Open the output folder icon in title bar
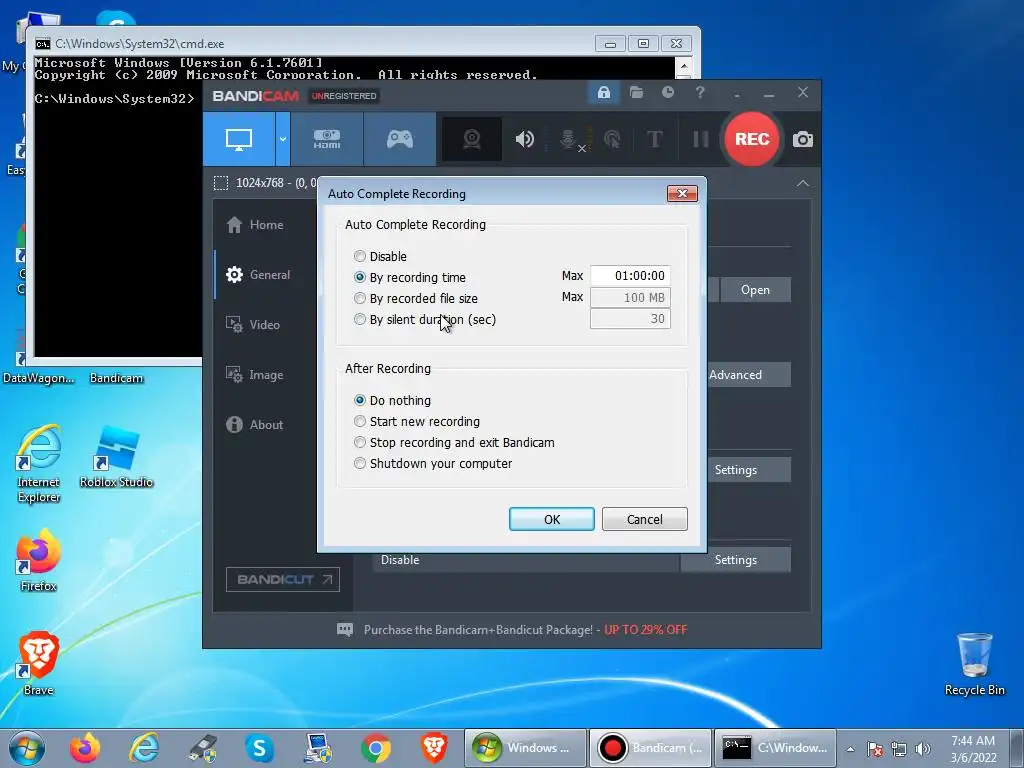1024x768 pixels. point(636,93)
